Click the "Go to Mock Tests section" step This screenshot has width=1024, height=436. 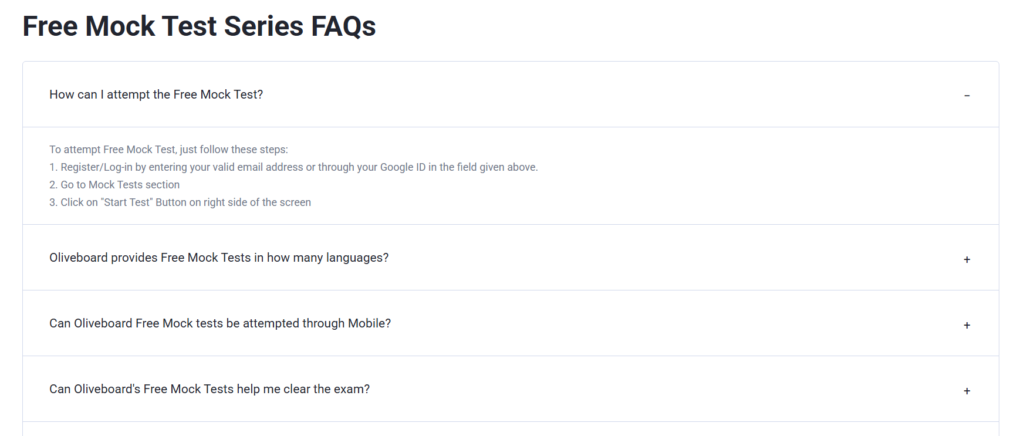pyautogui.click(x=114, y=185)
